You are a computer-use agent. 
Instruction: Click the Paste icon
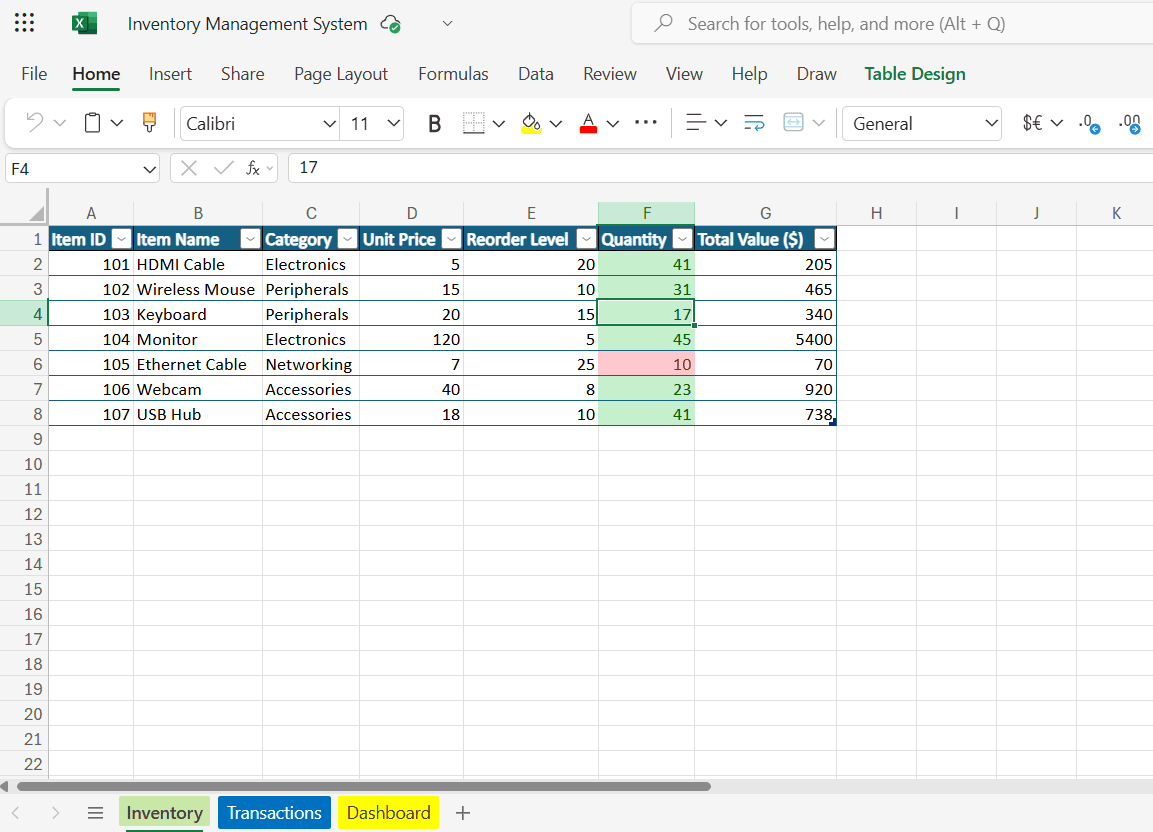(91, 121)
